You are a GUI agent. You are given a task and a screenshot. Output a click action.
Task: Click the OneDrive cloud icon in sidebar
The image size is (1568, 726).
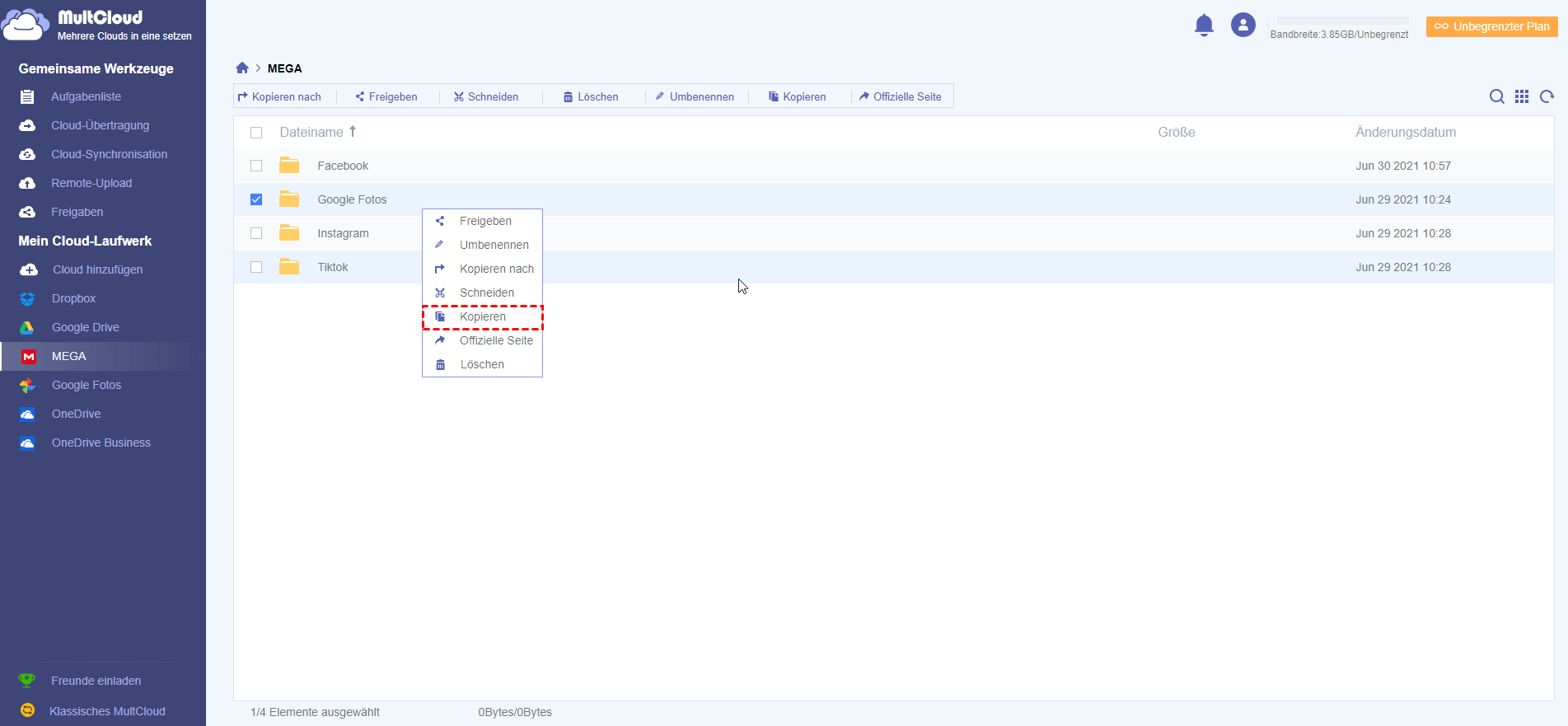[27, 414]
